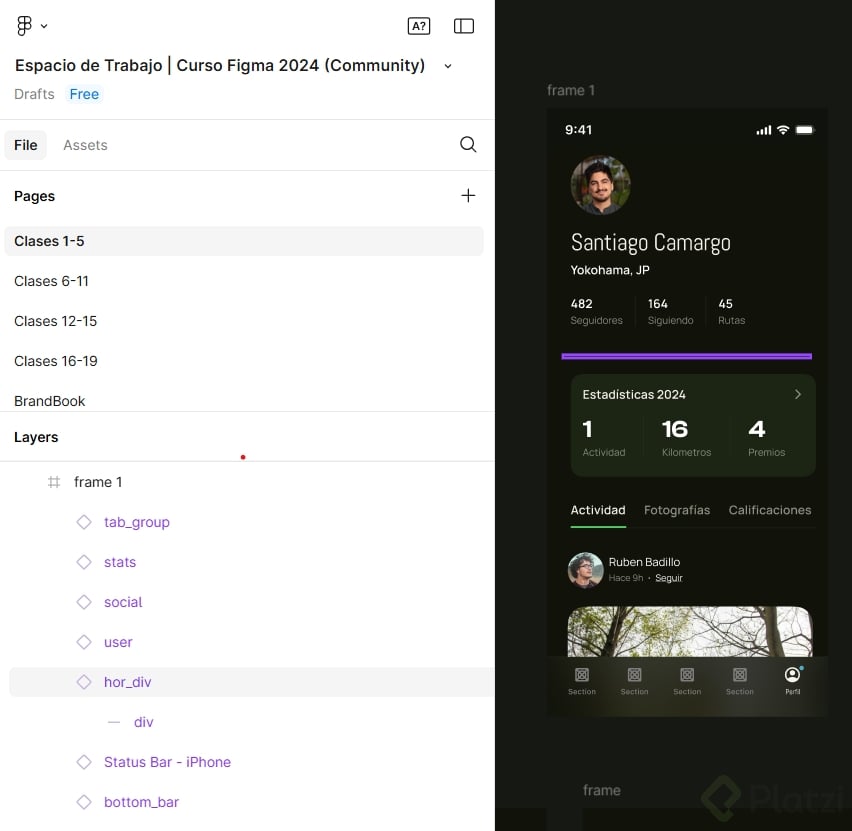Click the Drafts location link
Image resolution: width=852 pixels, height=831 pixels.
pyautogui.click(x=34, y=94)
